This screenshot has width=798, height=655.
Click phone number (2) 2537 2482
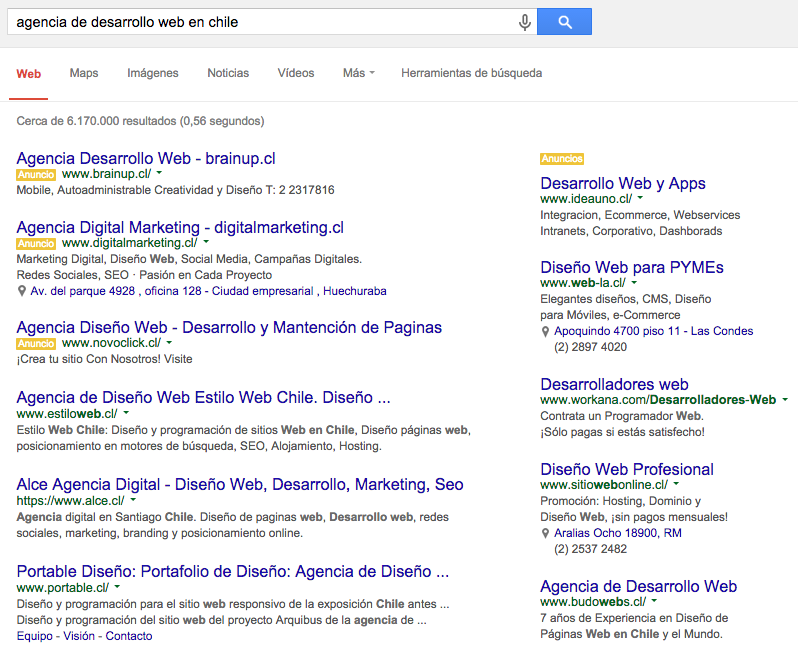click(x=590, y=549)
